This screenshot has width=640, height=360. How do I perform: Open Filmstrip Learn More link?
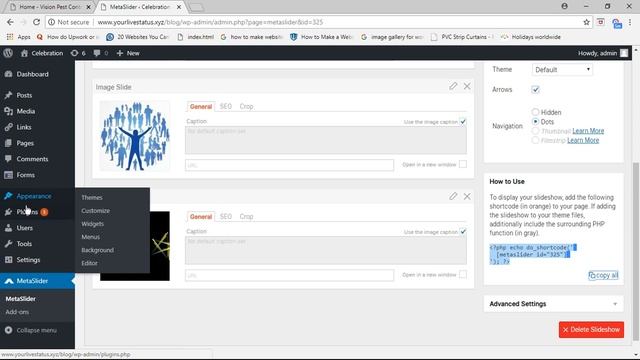(x=583, y=140)
